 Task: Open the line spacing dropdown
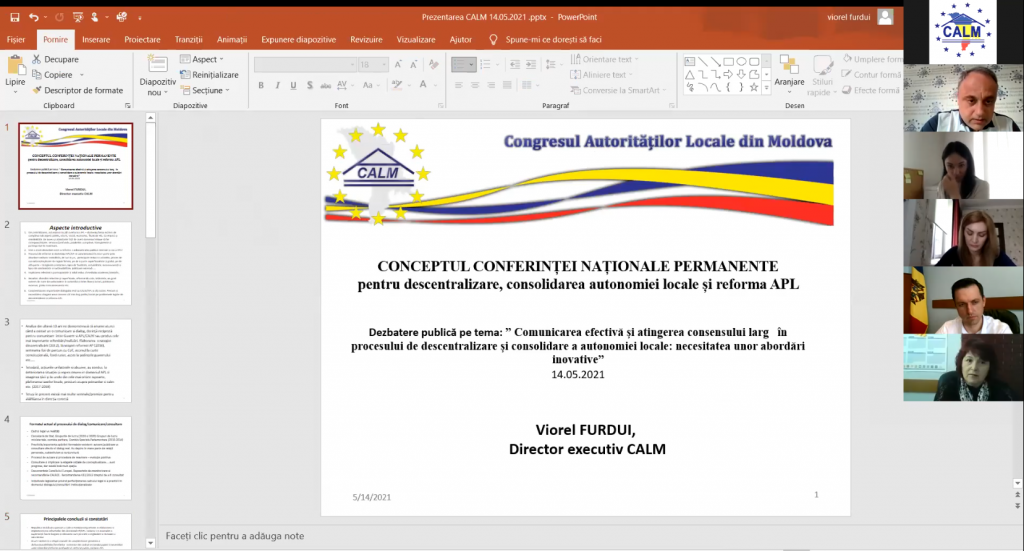(x=553, y=64)
